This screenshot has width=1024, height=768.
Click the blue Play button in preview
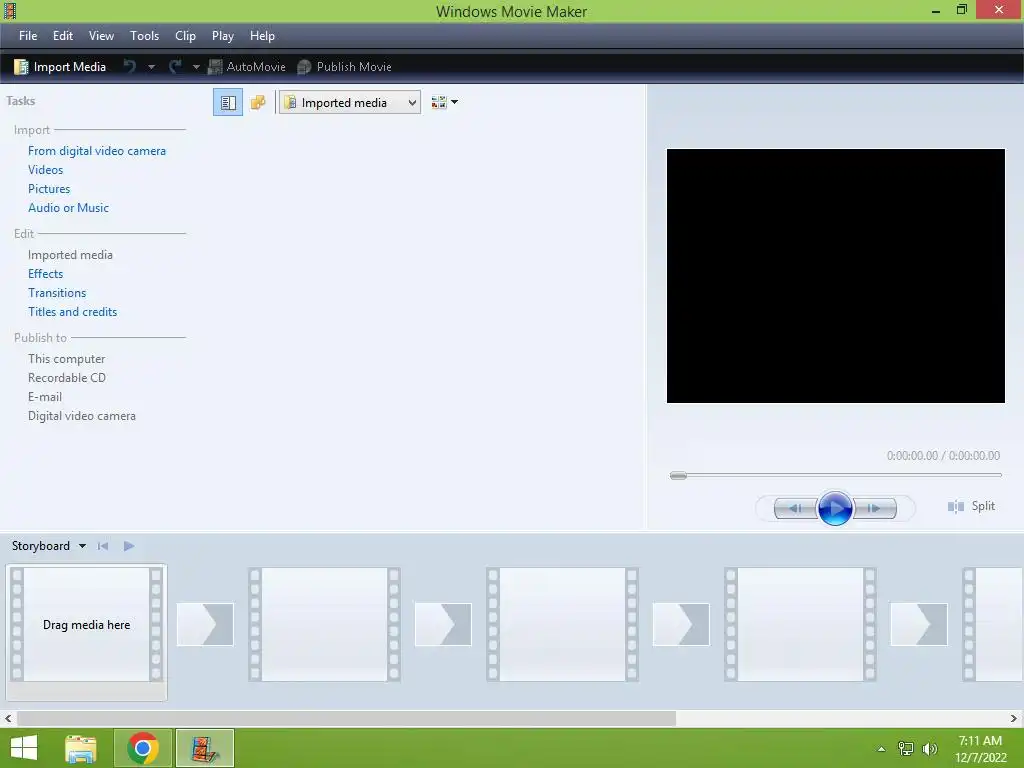[835, 508]
